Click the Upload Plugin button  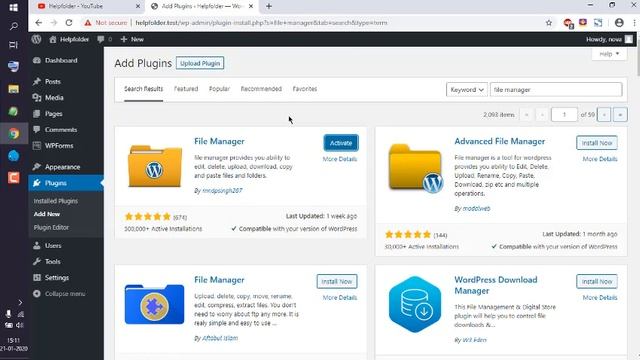[200, 63]
